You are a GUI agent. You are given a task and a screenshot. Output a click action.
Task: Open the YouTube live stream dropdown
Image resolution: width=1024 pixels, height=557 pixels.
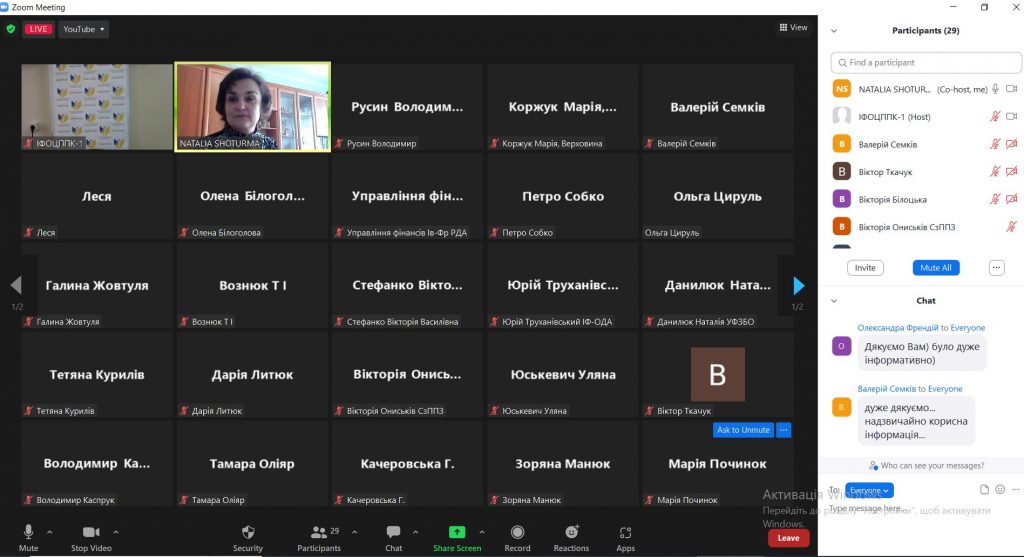(84, 29)
